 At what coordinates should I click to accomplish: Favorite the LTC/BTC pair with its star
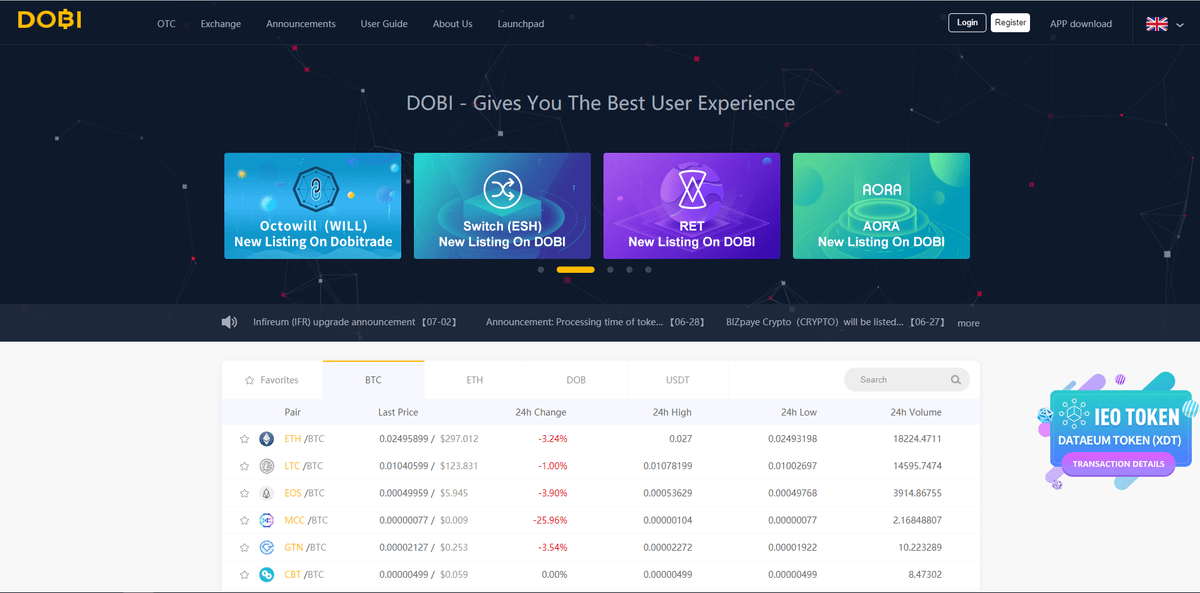[244, 466]
